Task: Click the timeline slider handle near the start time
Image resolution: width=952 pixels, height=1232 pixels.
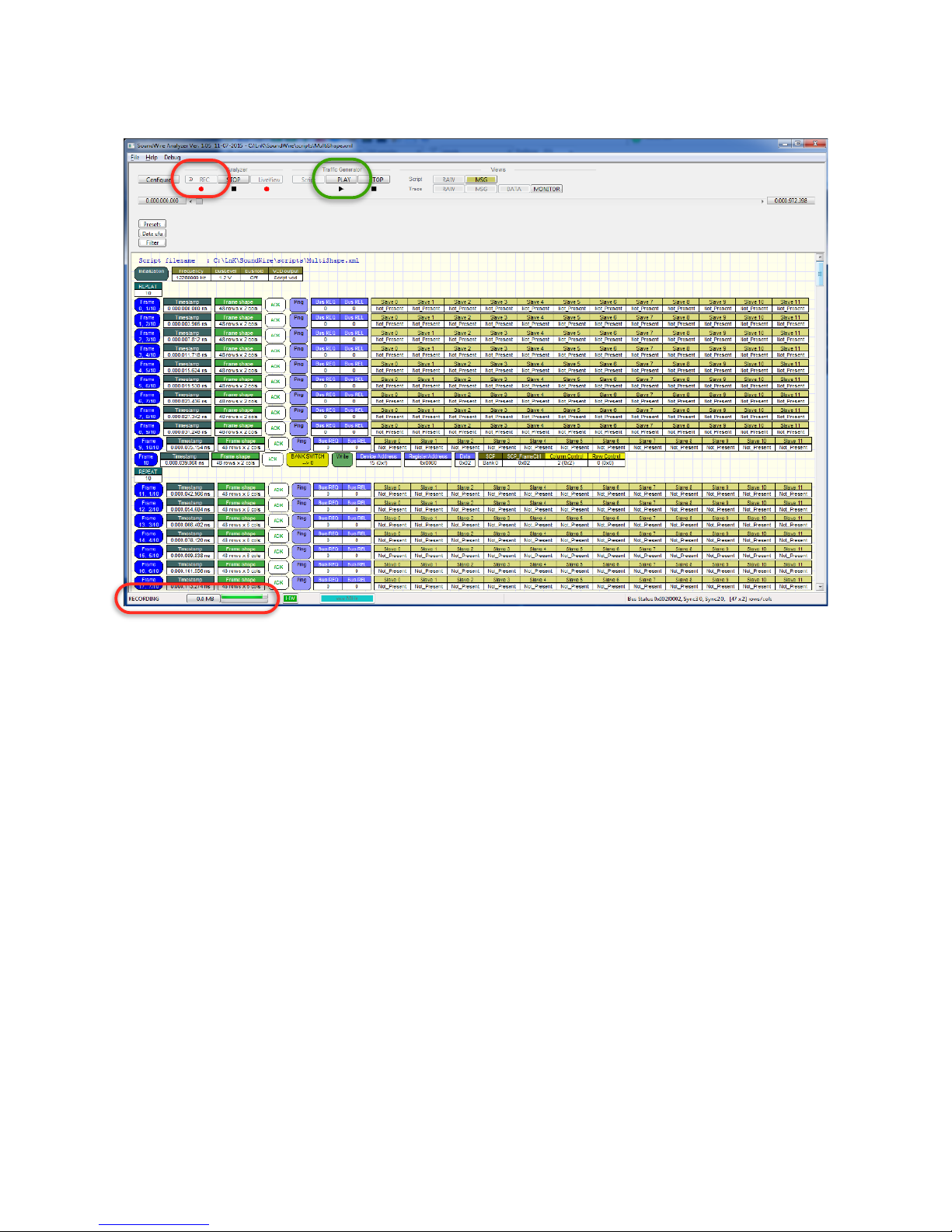Action: (199, 201)
